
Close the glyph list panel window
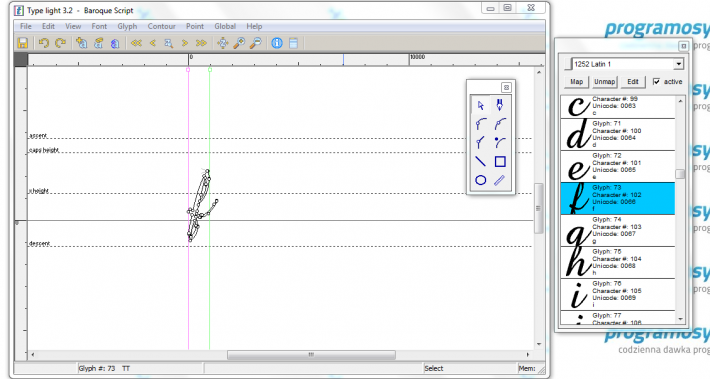tap(683, 46)
